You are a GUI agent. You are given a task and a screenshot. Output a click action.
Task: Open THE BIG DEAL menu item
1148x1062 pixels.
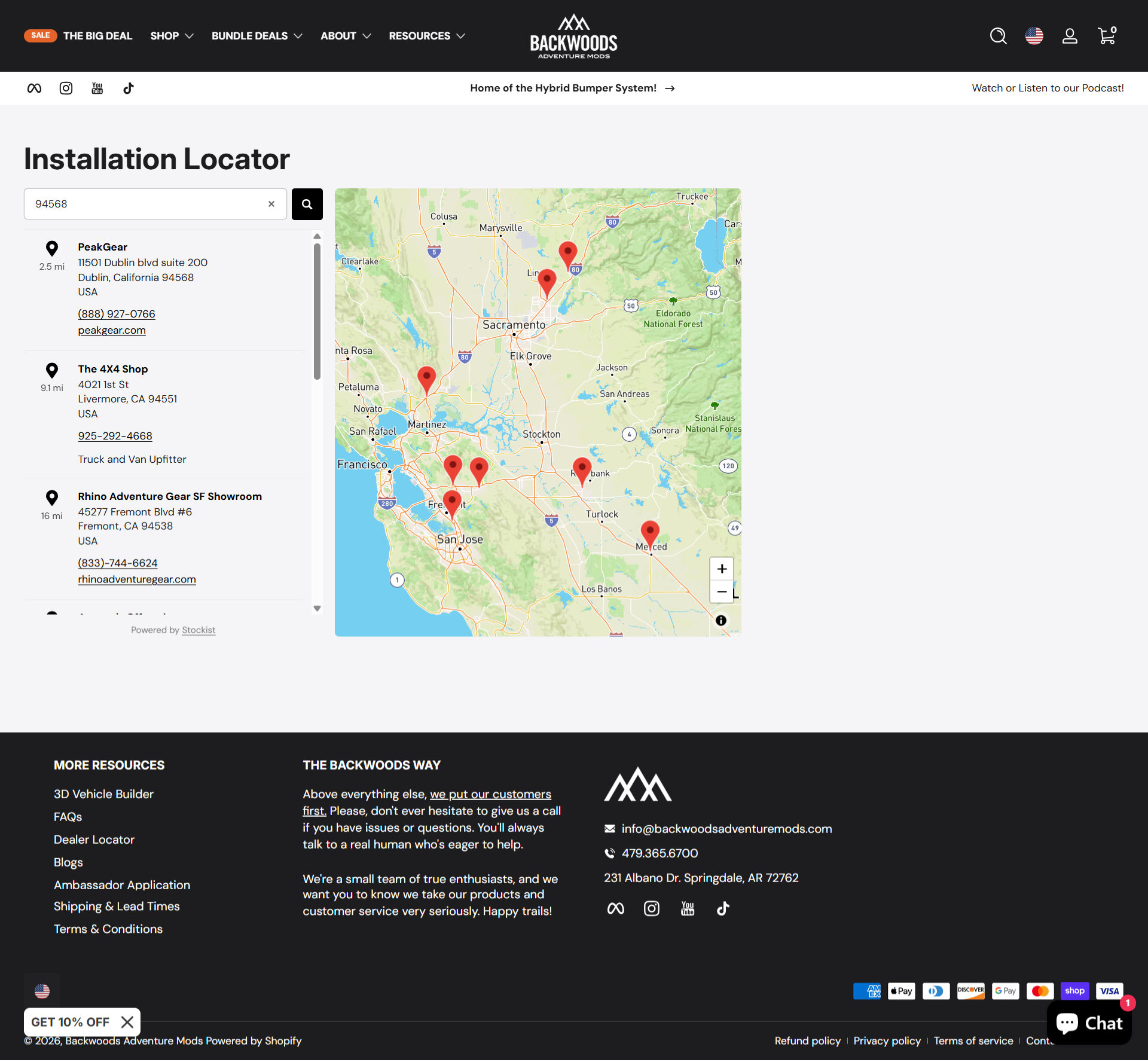(x=97, y=36)
